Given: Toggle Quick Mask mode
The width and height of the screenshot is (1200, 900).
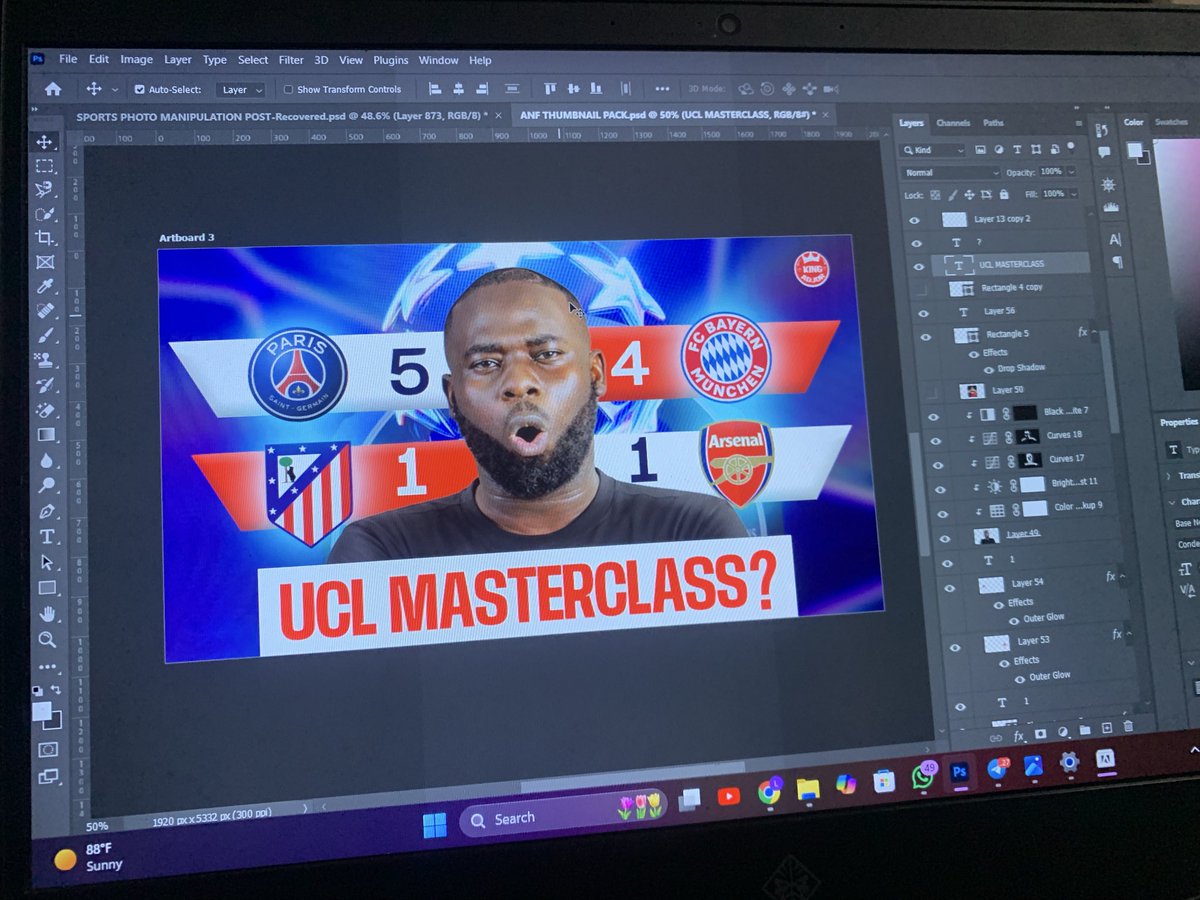Looking at the screenshot, I should [x=48, y=748].
